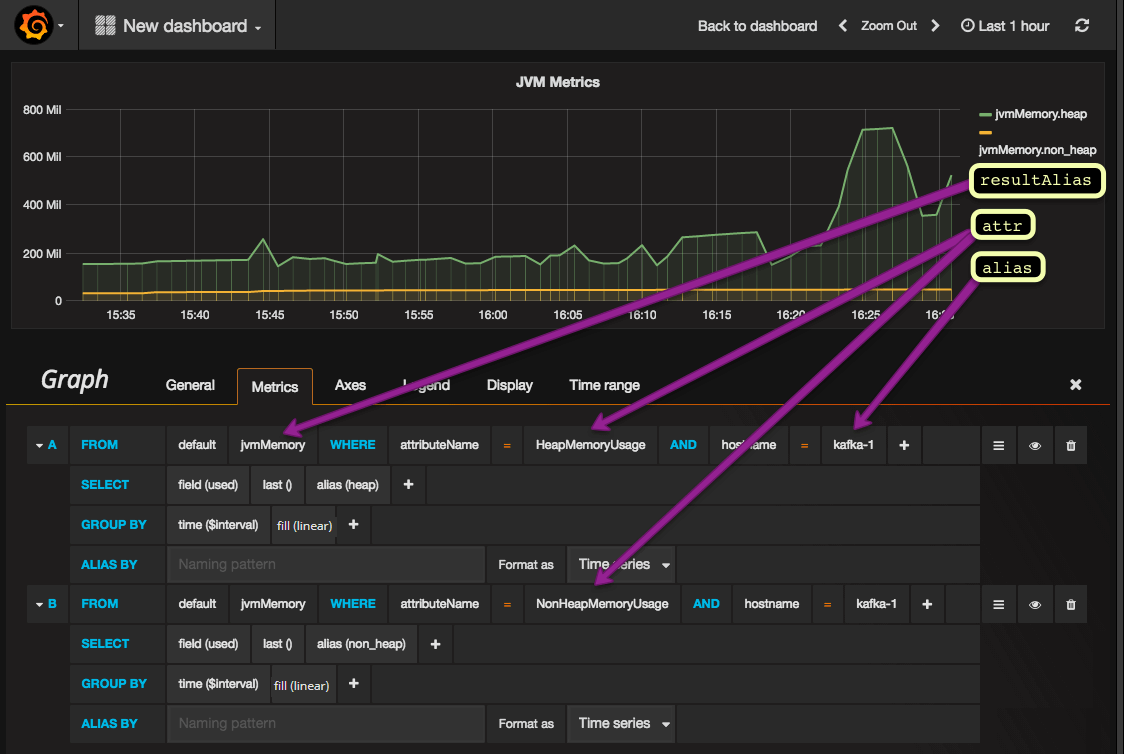Click the AND condition in query A
The width and height of the screenshot is (1124, 754).
point(683,445)
